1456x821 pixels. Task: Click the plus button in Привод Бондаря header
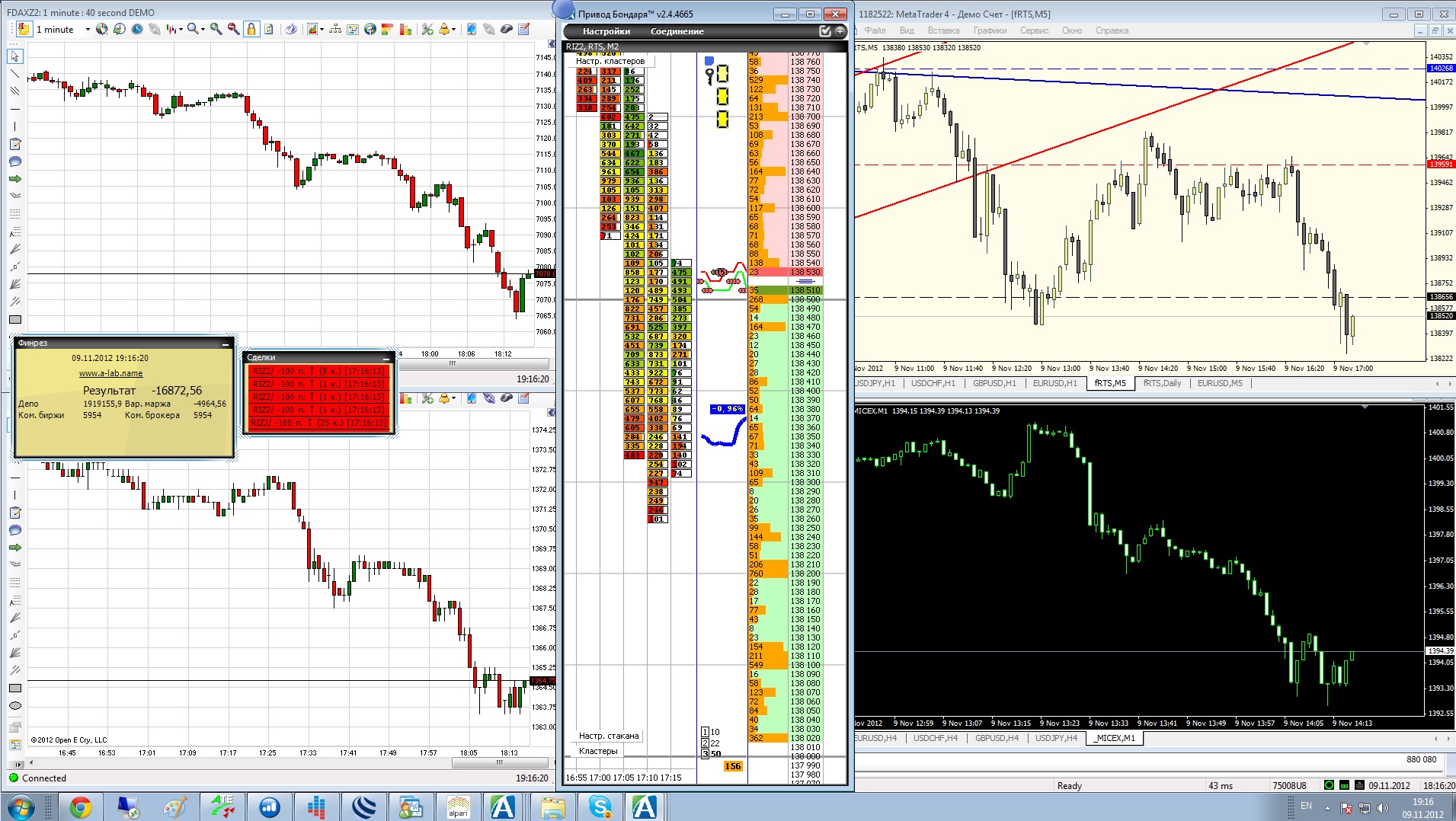[840, 31]
